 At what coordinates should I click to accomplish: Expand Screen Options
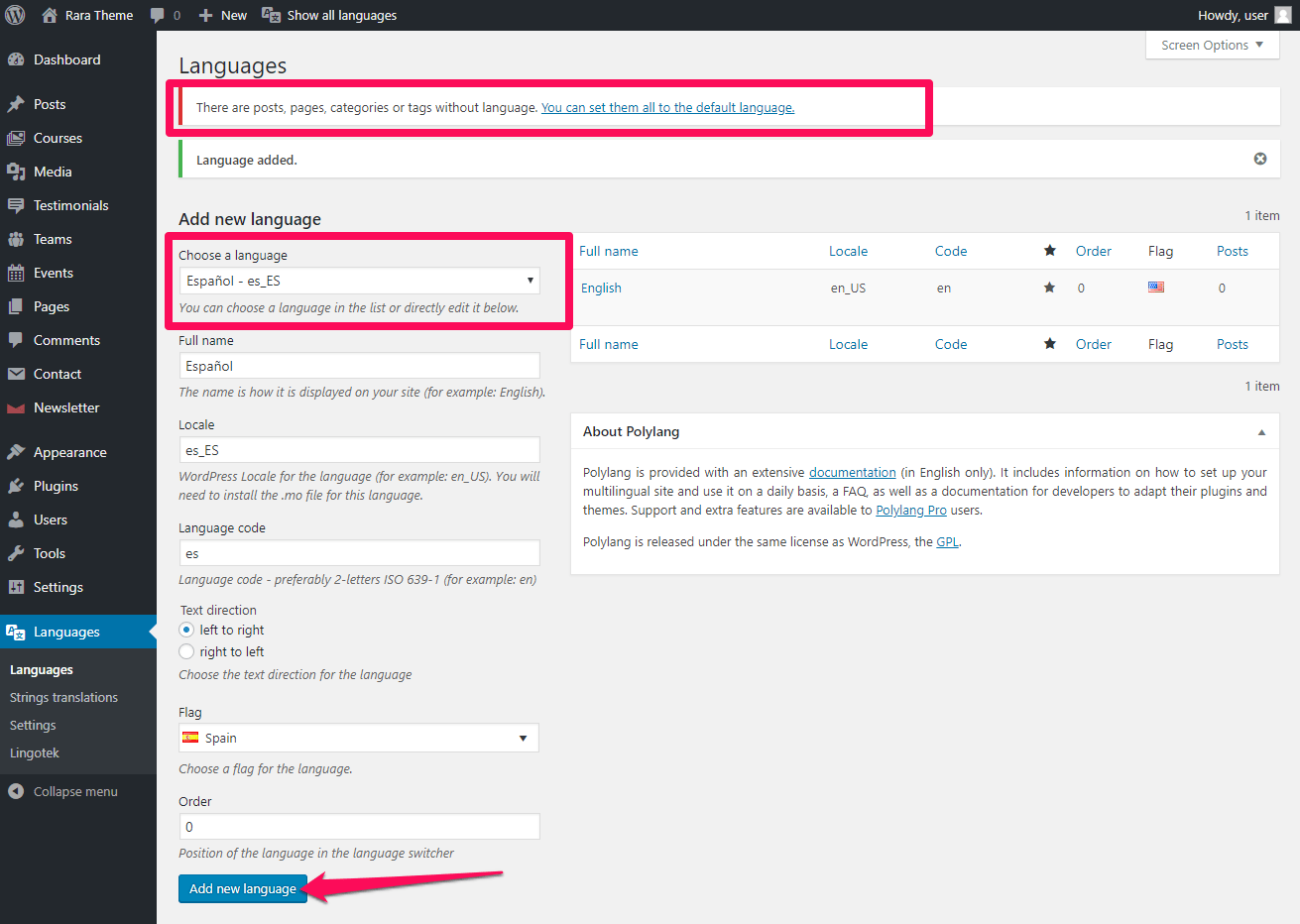tap(1213, 45)
